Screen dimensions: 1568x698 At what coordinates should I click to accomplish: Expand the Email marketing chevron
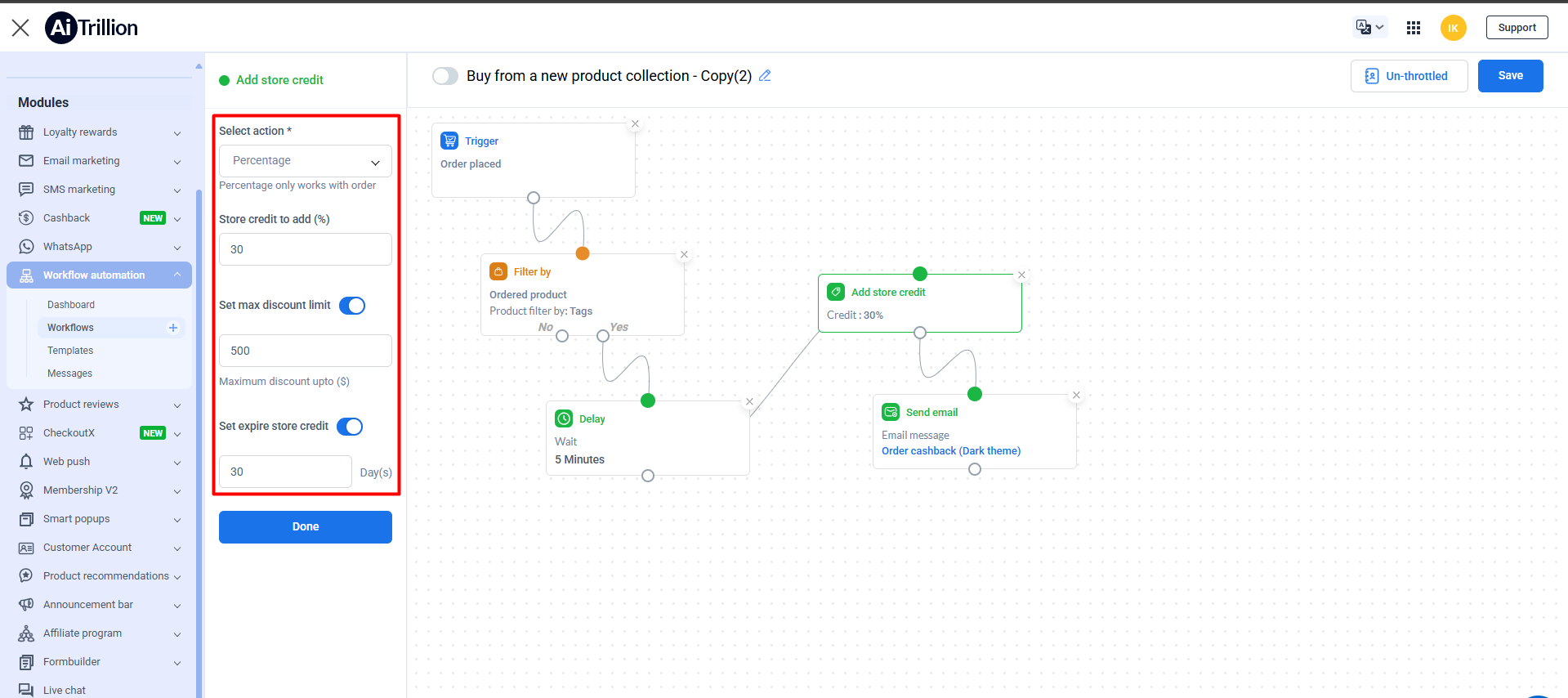pos(177,162)
